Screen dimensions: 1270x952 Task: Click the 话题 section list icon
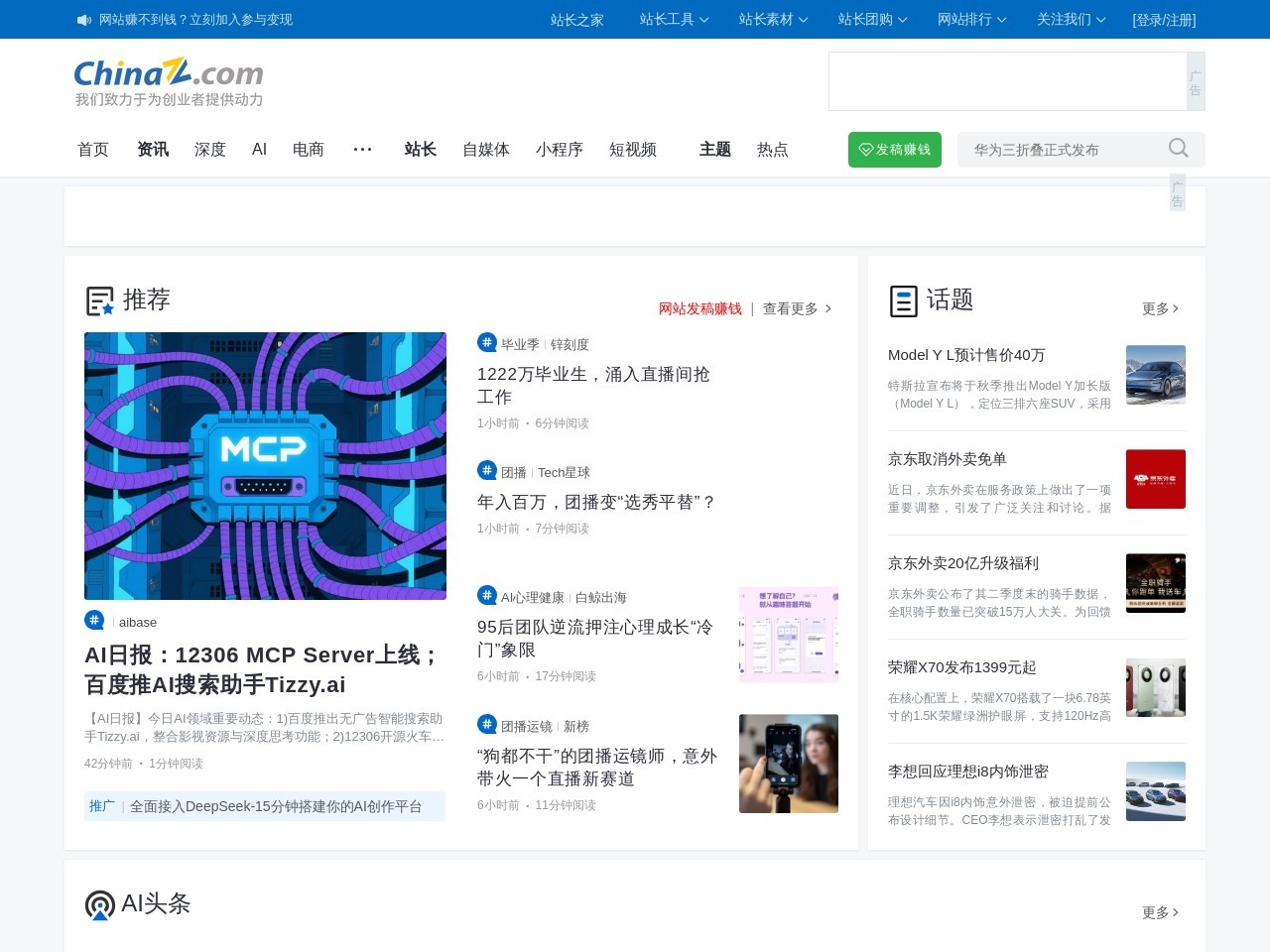pyautogui.click(x=903, y=300)
